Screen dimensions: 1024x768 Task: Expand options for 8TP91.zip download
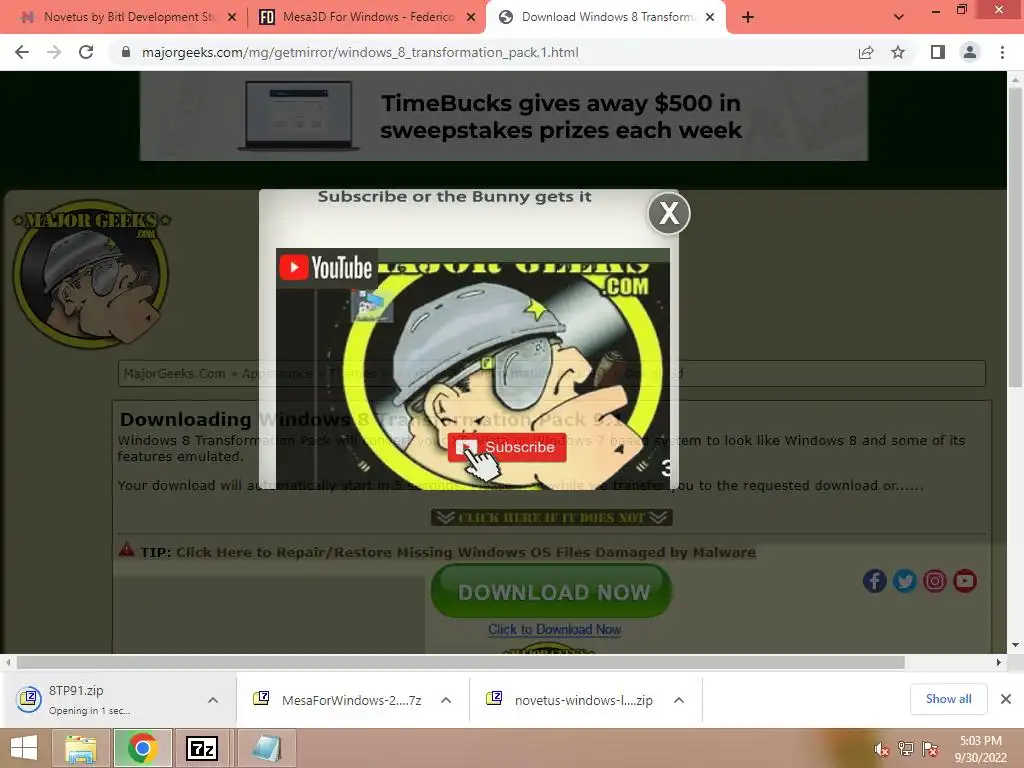tap(213, 700)
